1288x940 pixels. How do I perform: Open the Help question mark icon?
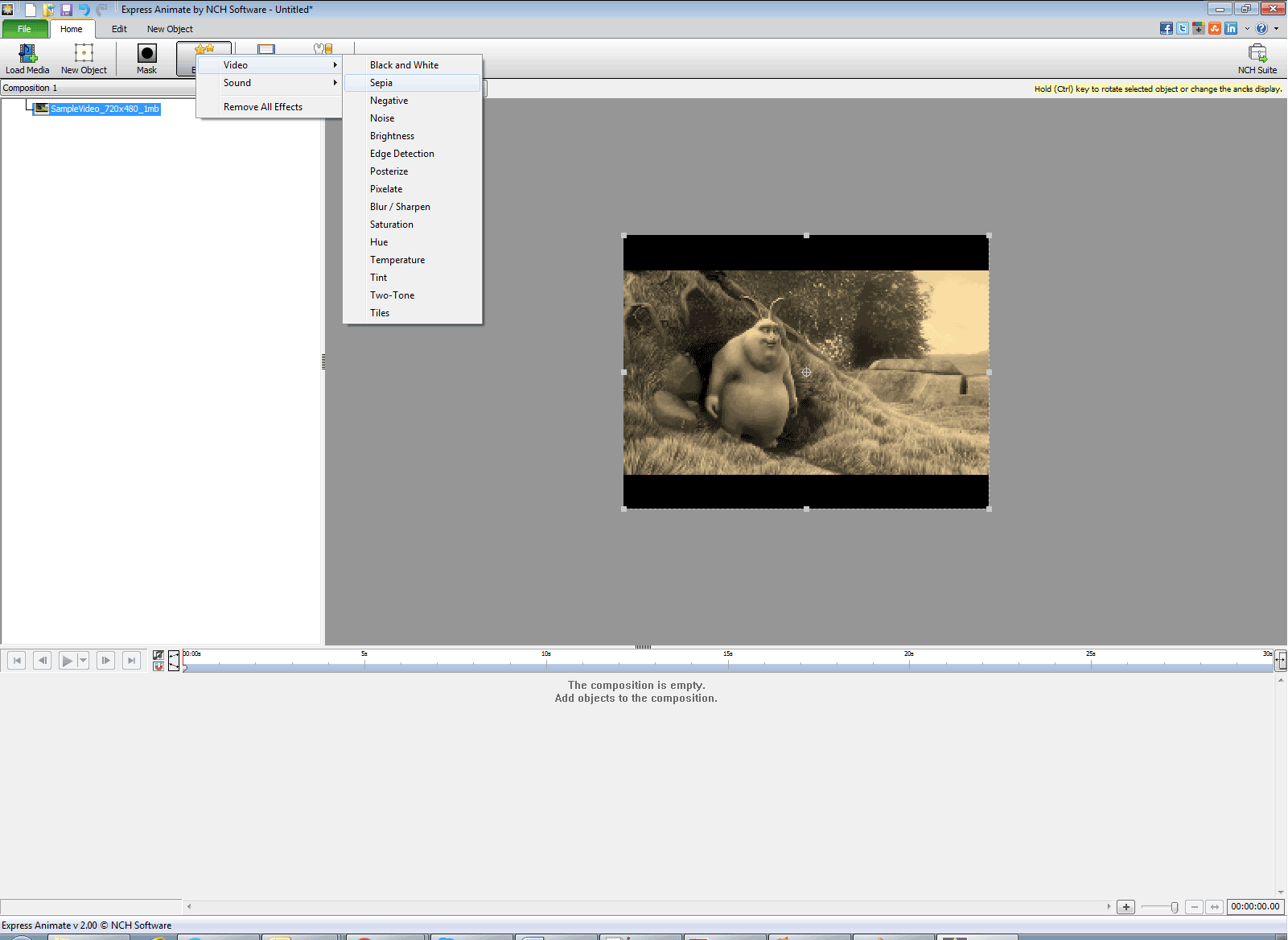click(x=1261, y=28)
